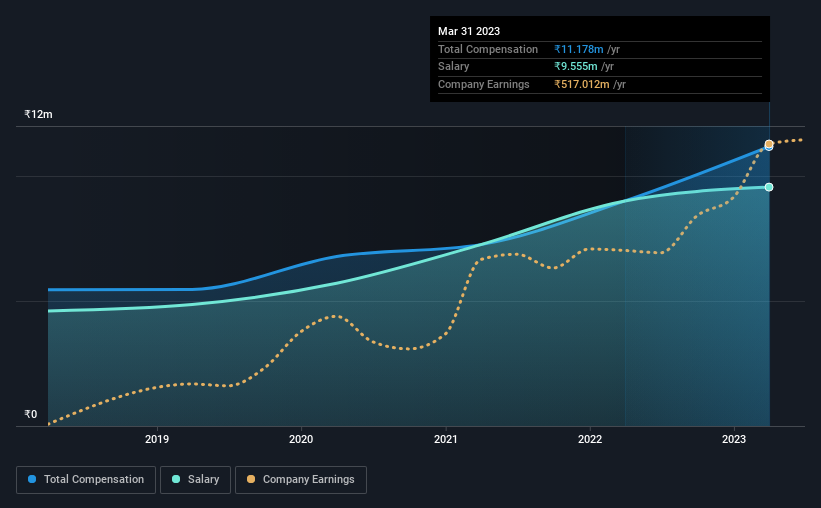Toggle the Salary legend button

click(x=195, y=480)
